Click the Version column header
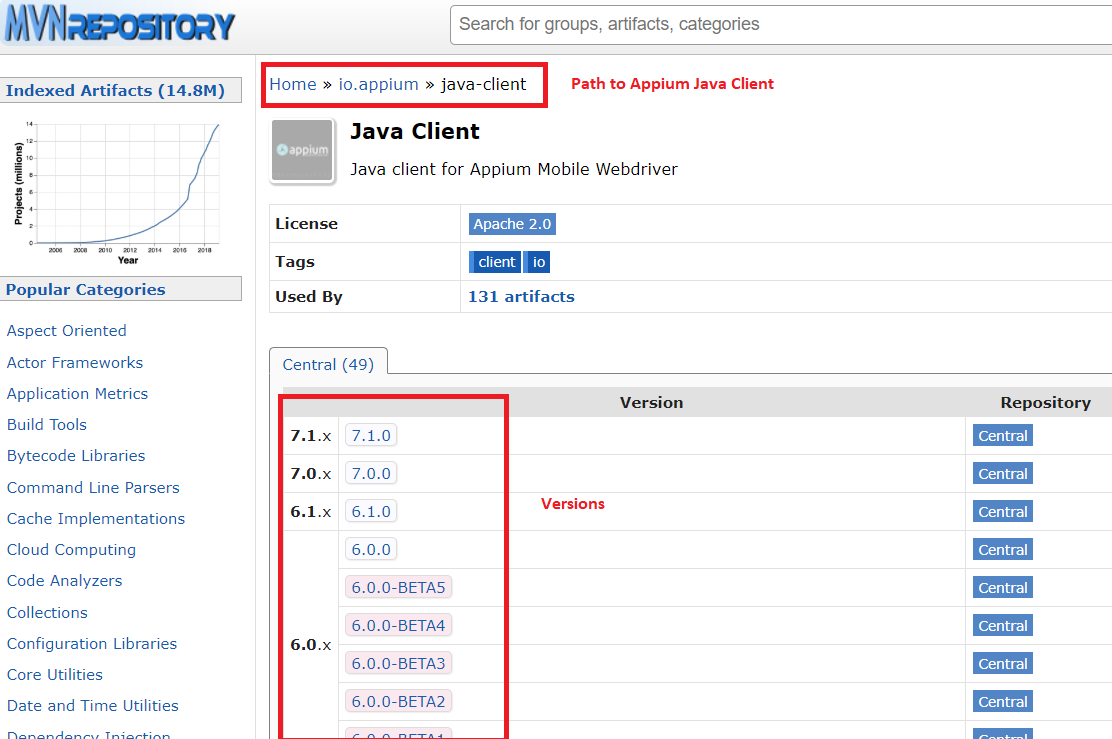1112x739 pixels. pyautogui.click(x=651, y=403)
